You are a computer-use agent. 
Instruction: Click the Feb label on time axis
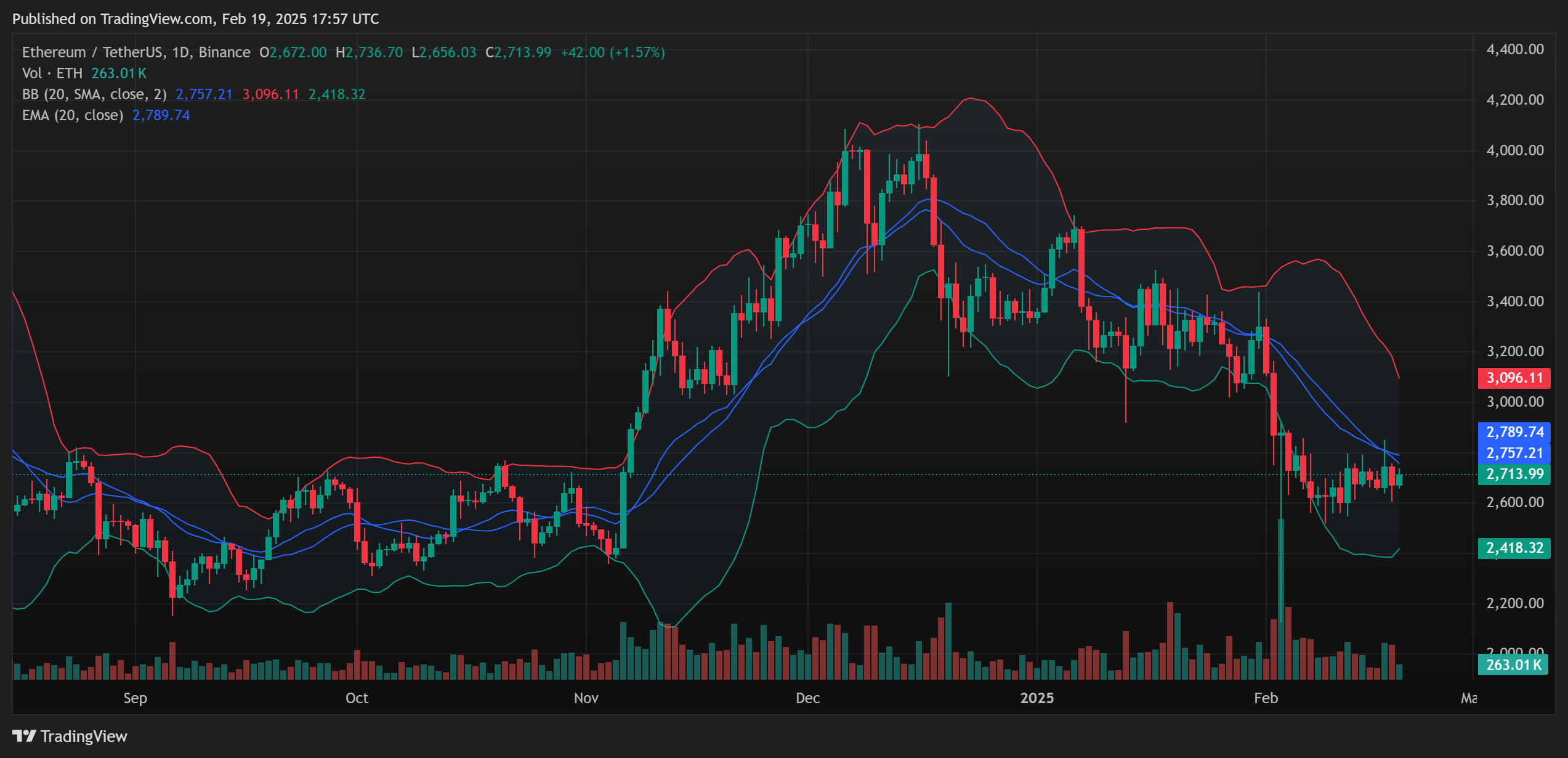pyautogui.click(x=1266, y=698)
